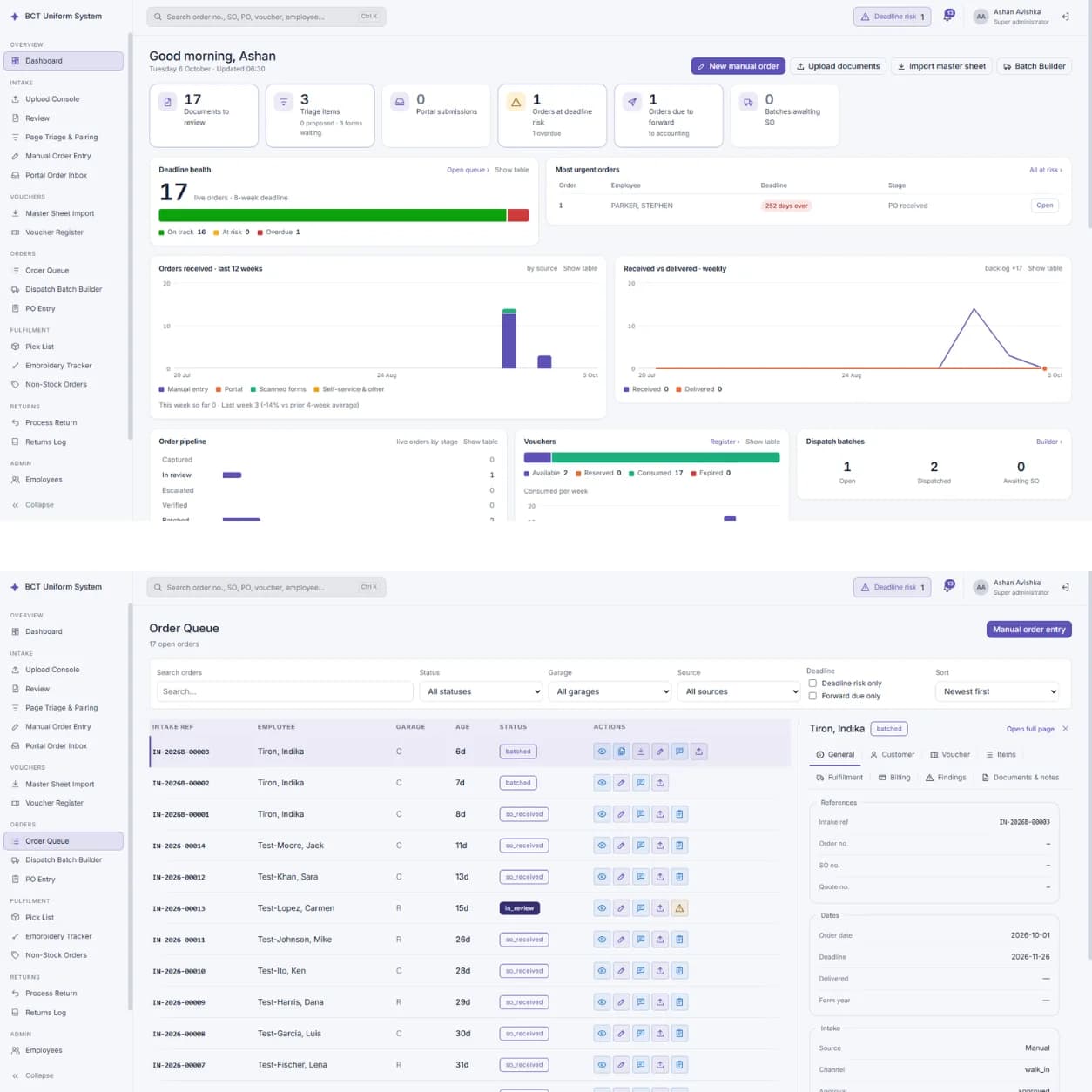This screenshot has width=1092, height=1092.
Task: Click notification bell in Dashboard view header
Action: pos(948,16)
